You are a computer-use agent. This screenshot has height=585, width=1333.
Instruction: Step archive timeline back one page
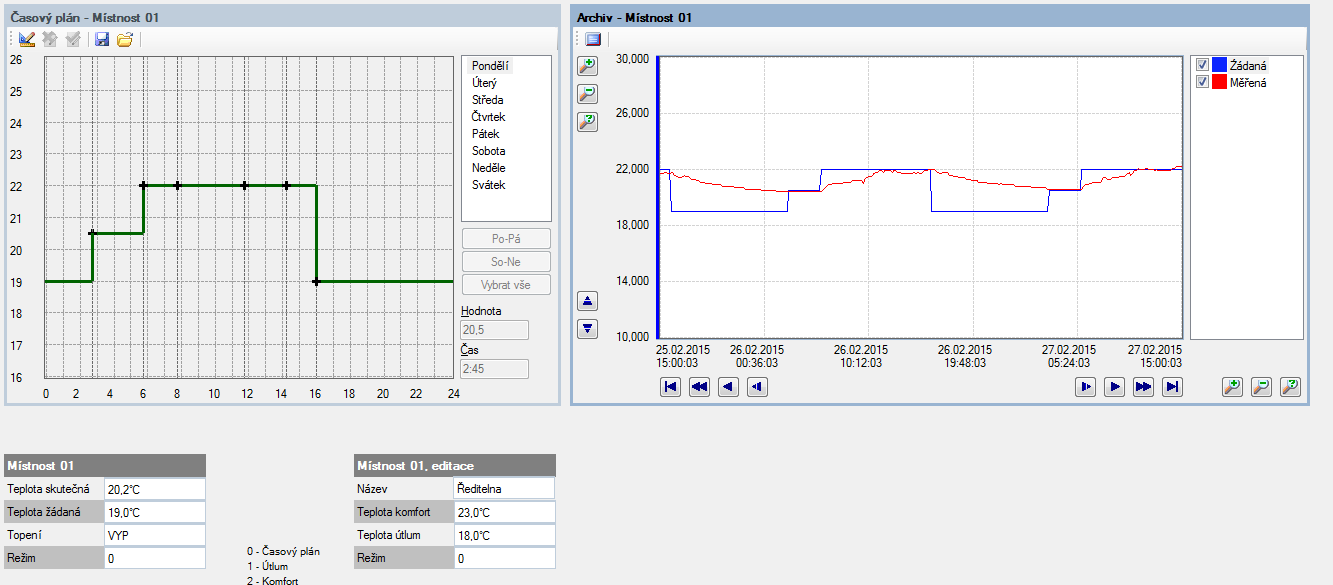point(729,387)
